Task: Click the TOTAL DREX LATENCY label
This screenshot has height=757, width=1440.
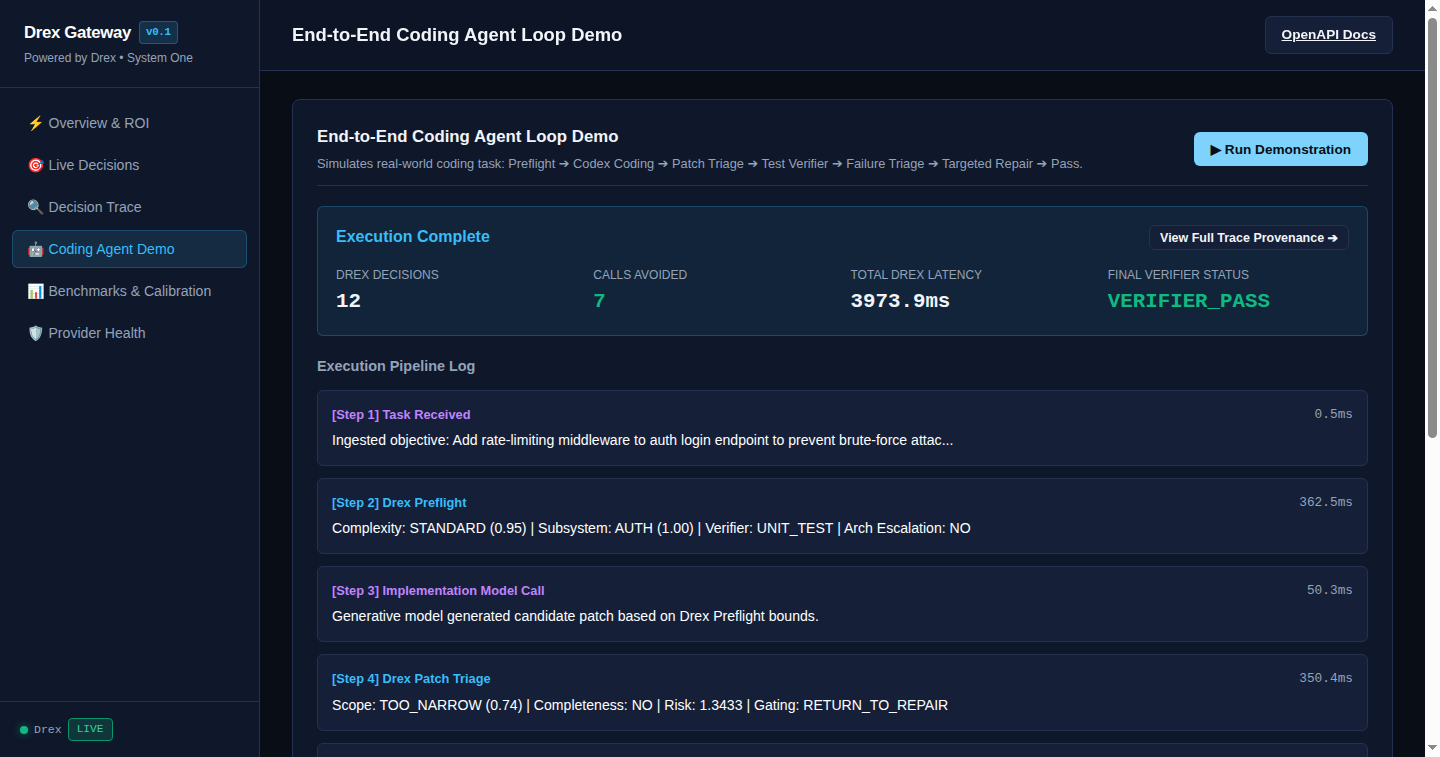Action: click(916, 274)
